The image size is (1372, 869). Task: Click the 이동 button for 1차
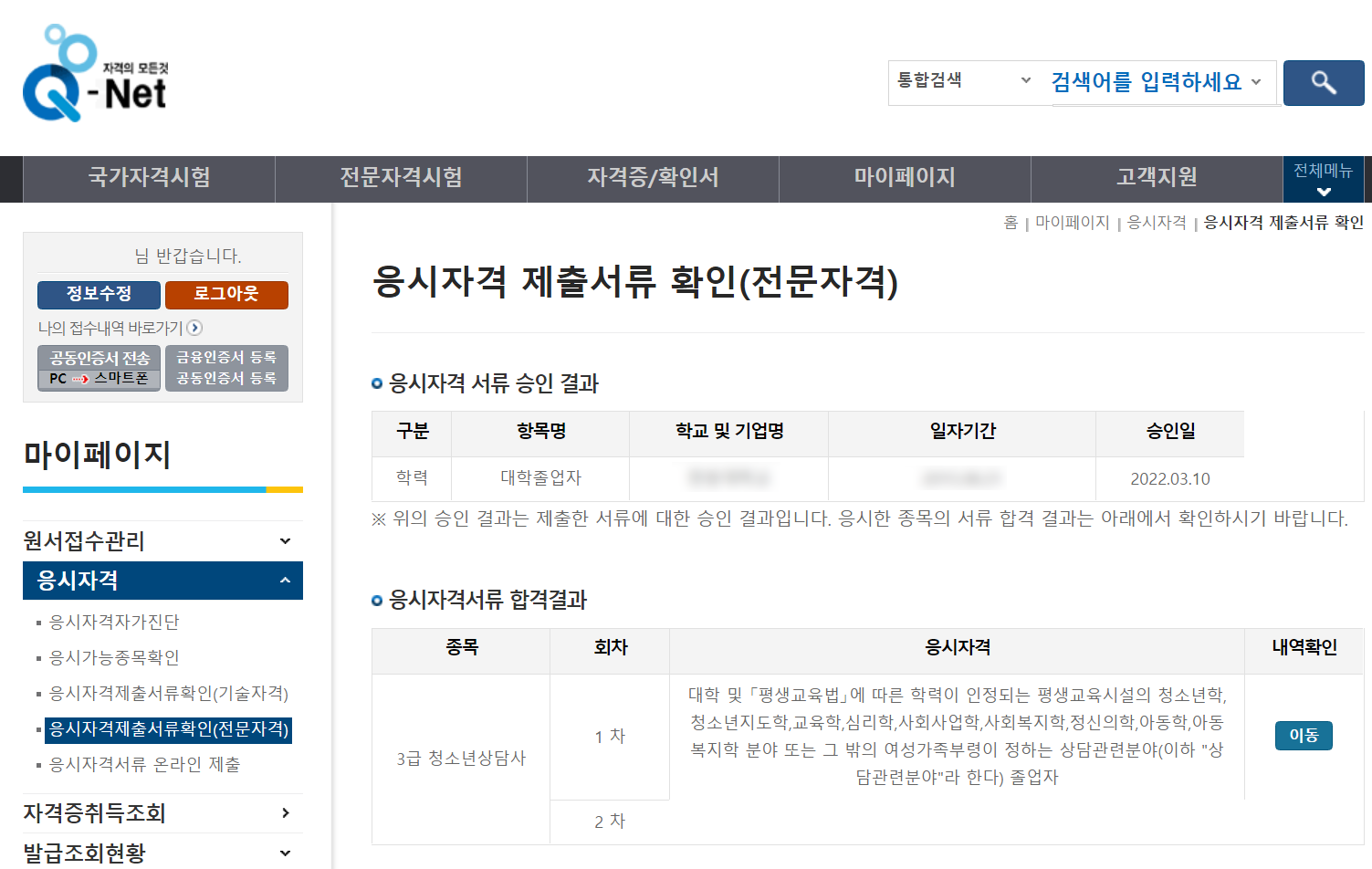1304,736
